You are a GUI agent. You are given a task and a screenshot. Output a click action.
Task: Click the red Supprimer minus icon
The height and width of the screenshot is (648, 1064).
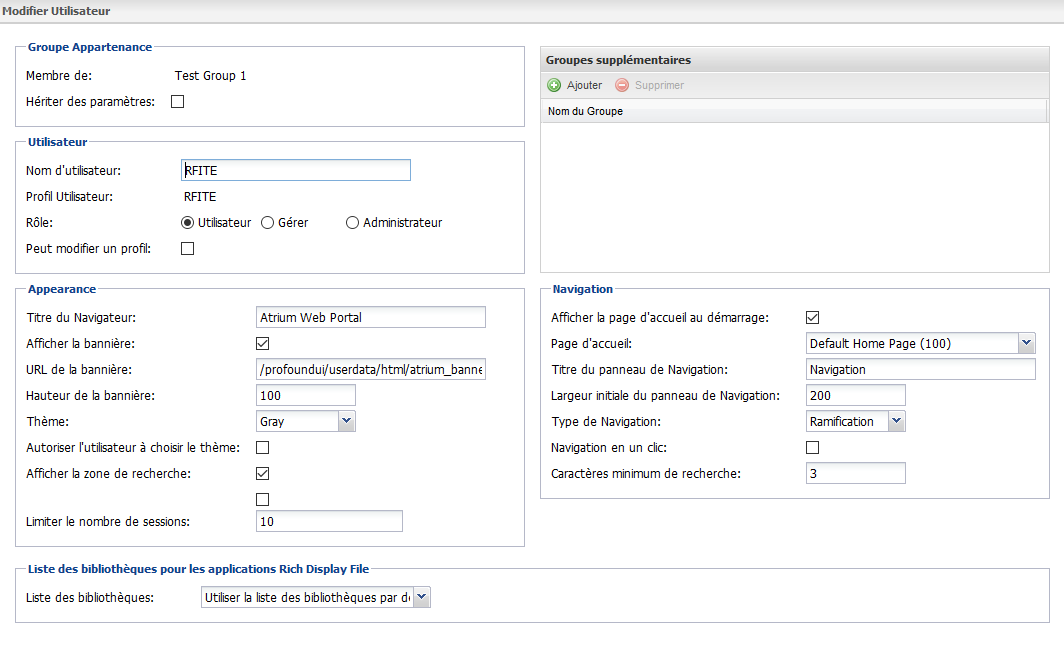[x=622, y=85]
